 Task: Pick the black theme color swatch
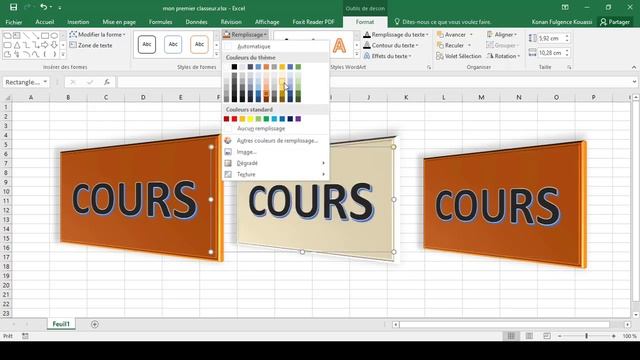coord(234,67)
